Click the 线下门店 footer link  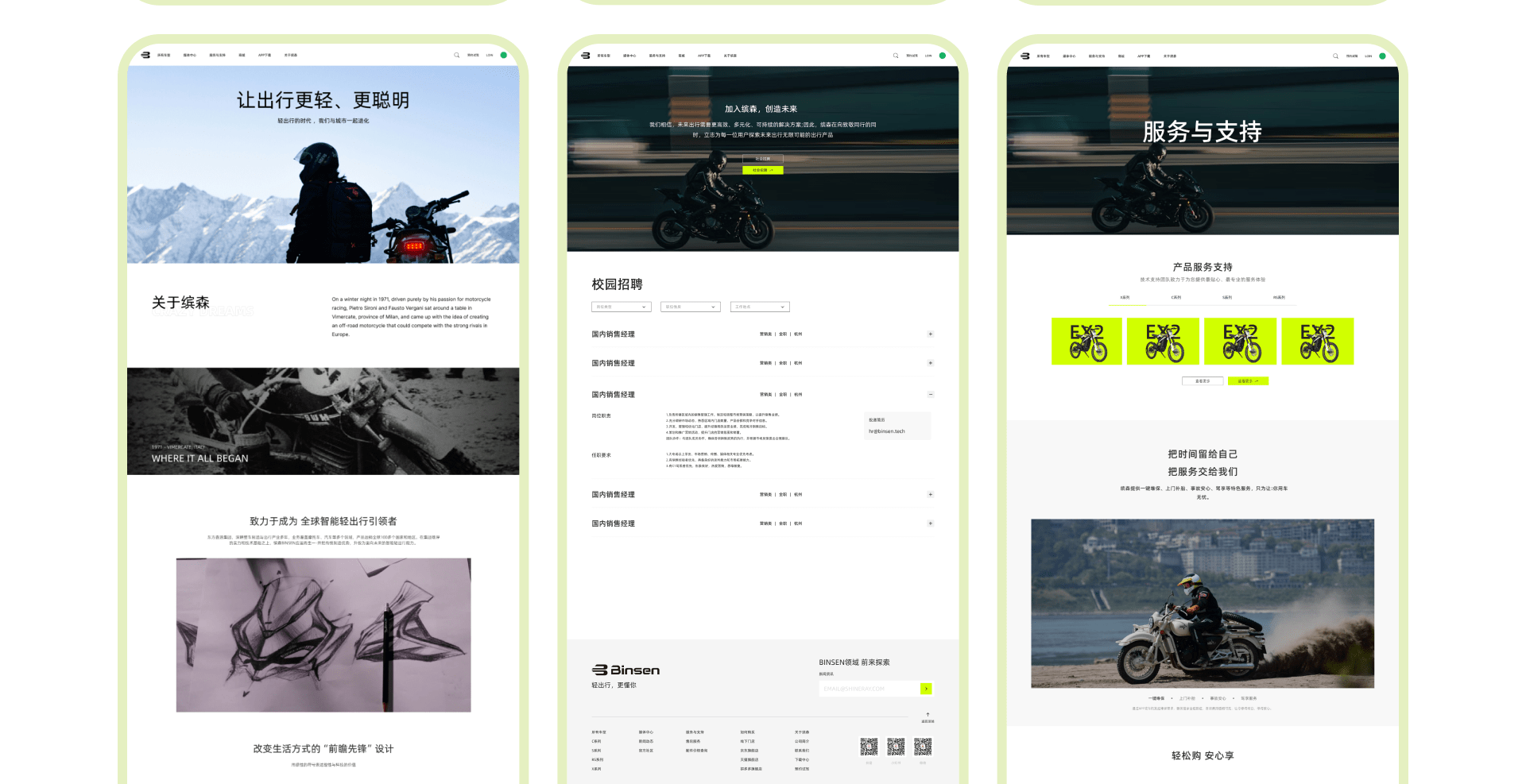(x=748, y=741)
